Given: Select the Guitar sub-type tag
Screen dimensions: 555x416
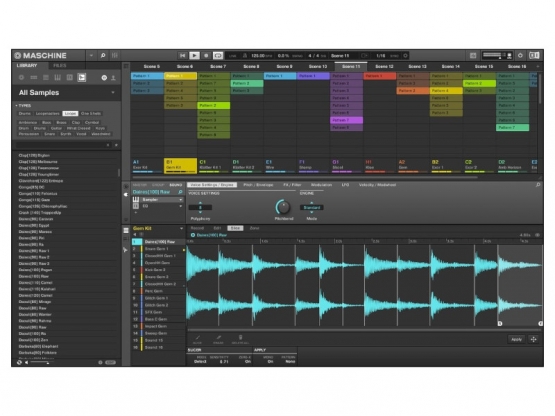Looking at the screenshot, I should click(56, 128).
